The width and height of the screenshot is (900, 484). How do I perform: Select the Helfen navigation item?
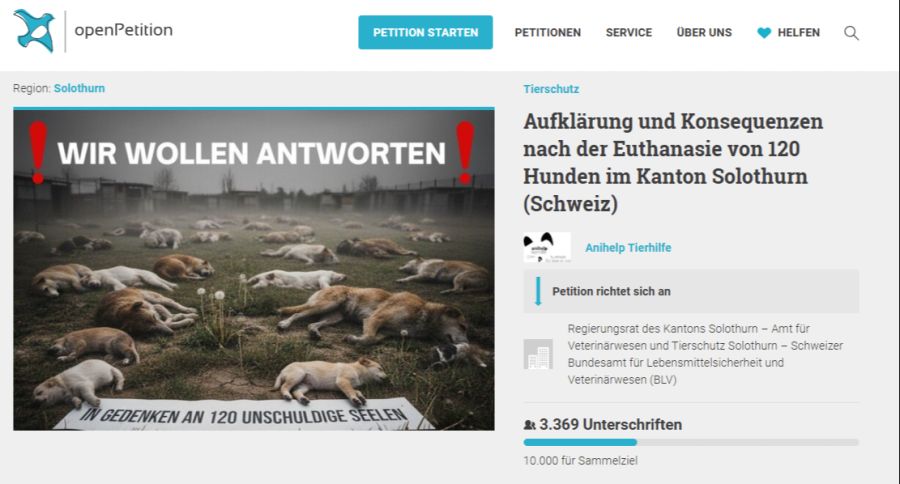[798, 33]
